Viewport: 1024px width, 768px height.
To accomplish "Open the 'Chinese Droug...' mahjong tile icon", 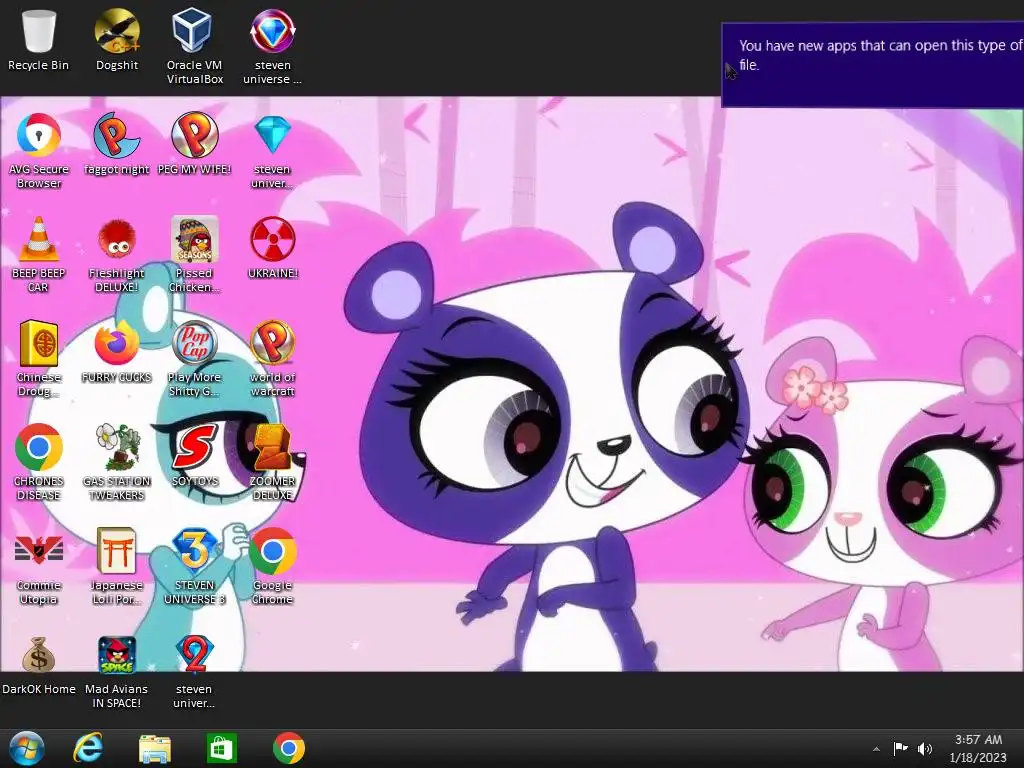I will pos(39,358).
